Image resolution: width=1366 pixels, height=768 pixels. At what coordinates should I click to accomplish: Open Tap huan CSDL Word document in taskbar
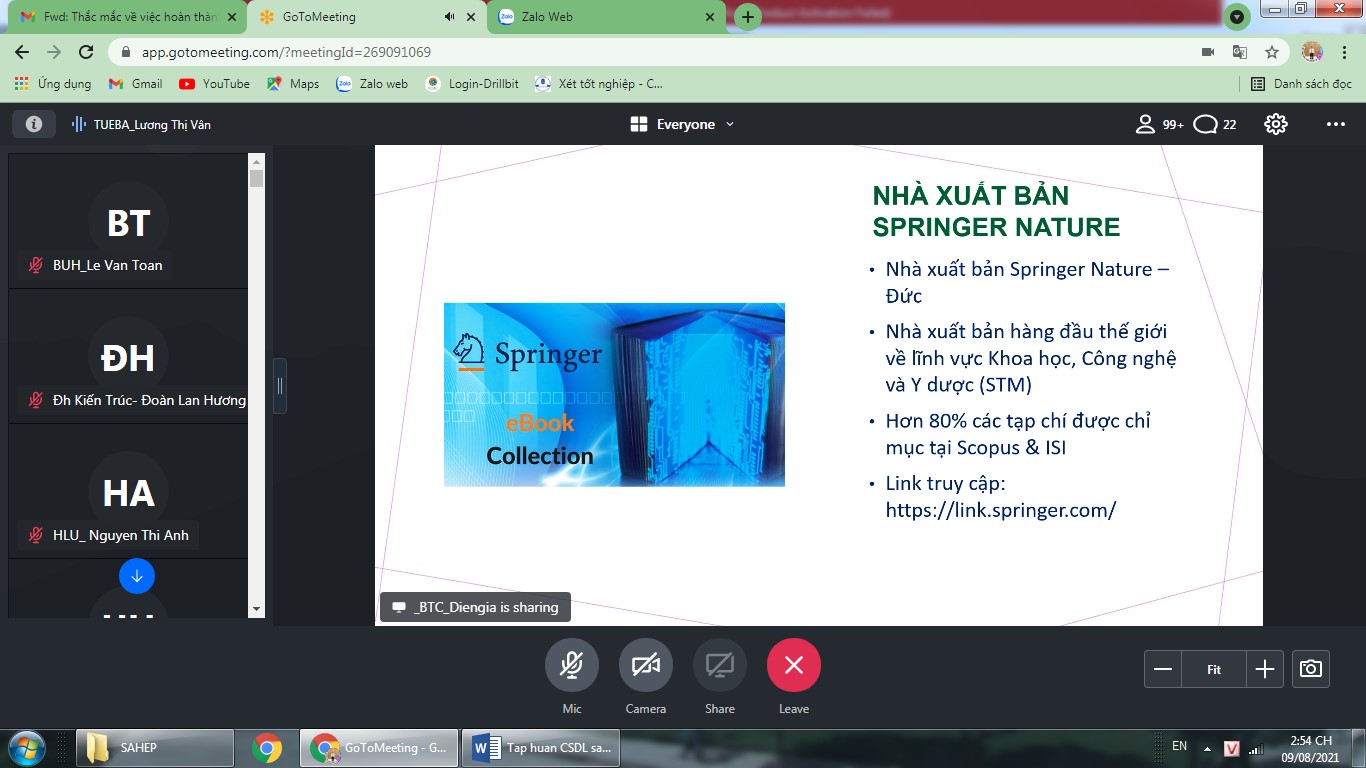(x=543, y=748)
